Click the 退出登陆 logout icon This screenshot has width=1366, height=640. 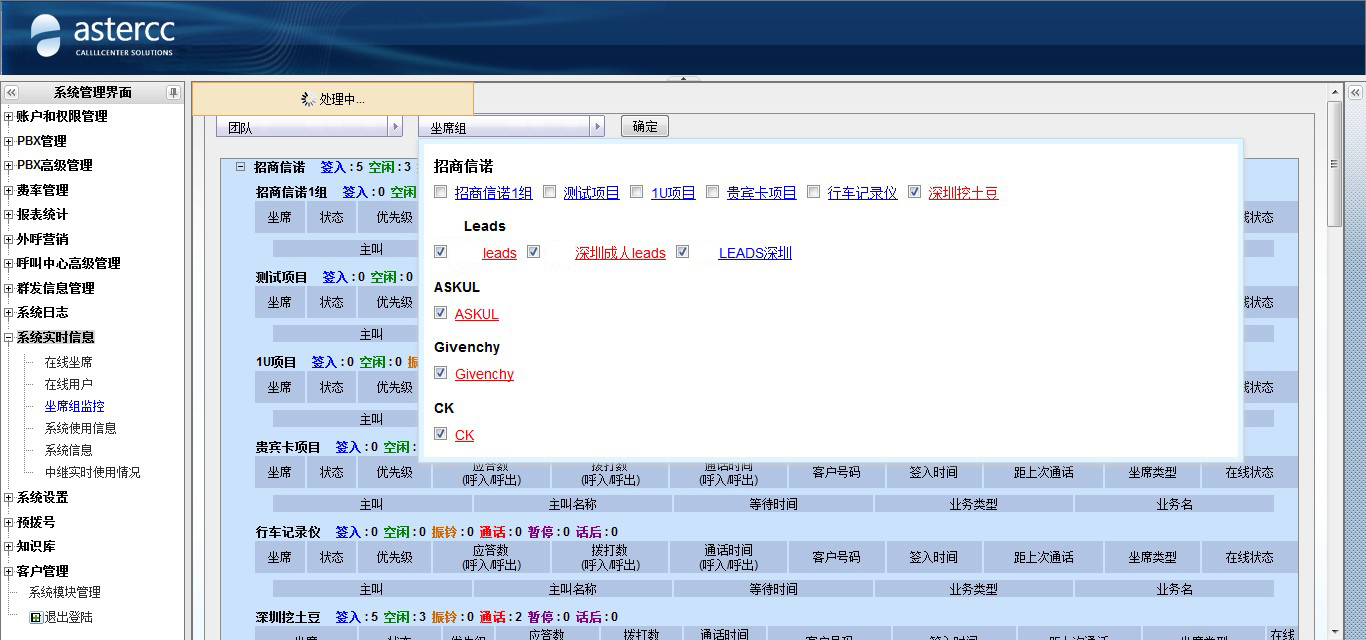(x=36, y=617)
